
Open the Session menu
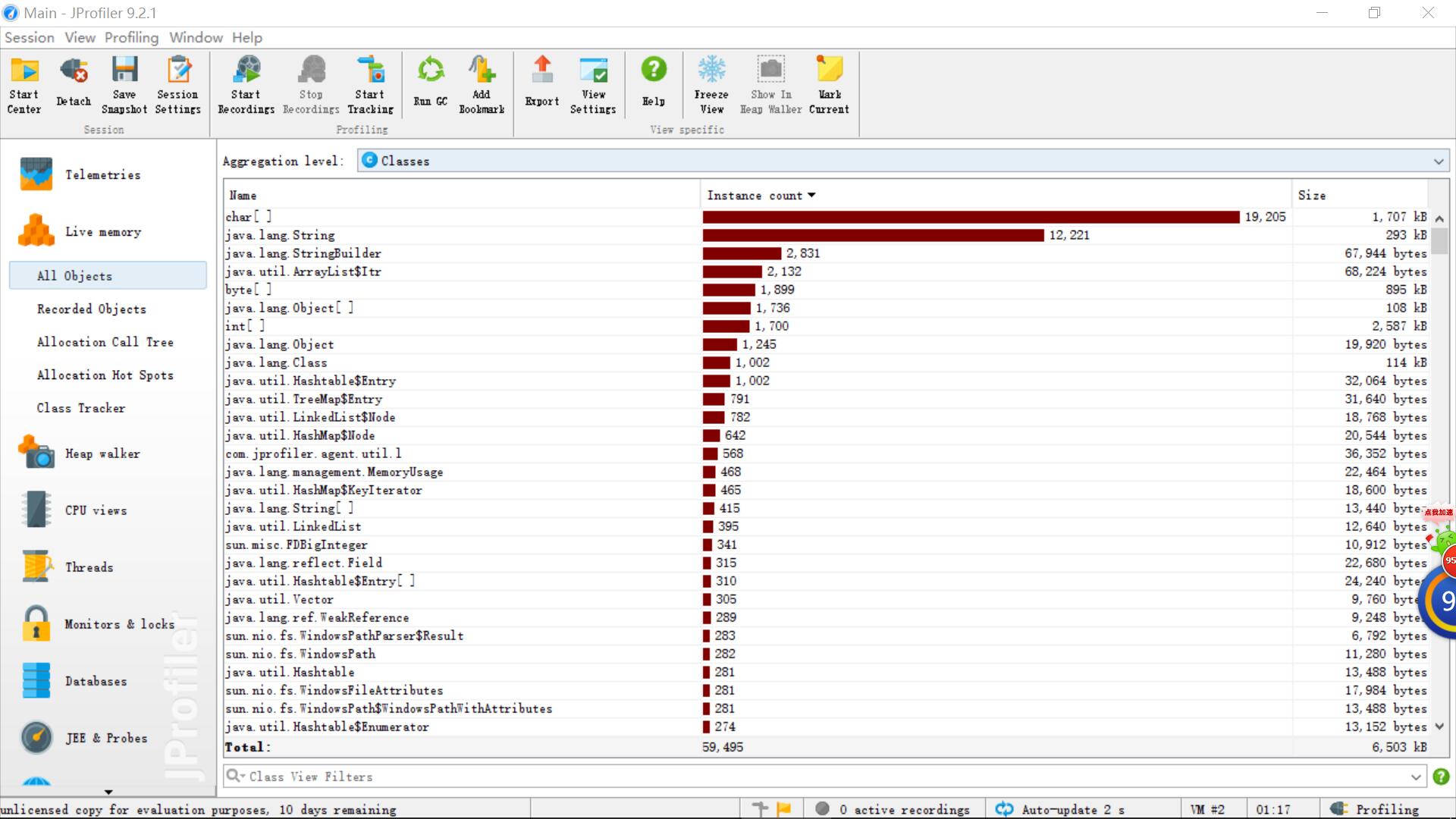pos(30,37)
